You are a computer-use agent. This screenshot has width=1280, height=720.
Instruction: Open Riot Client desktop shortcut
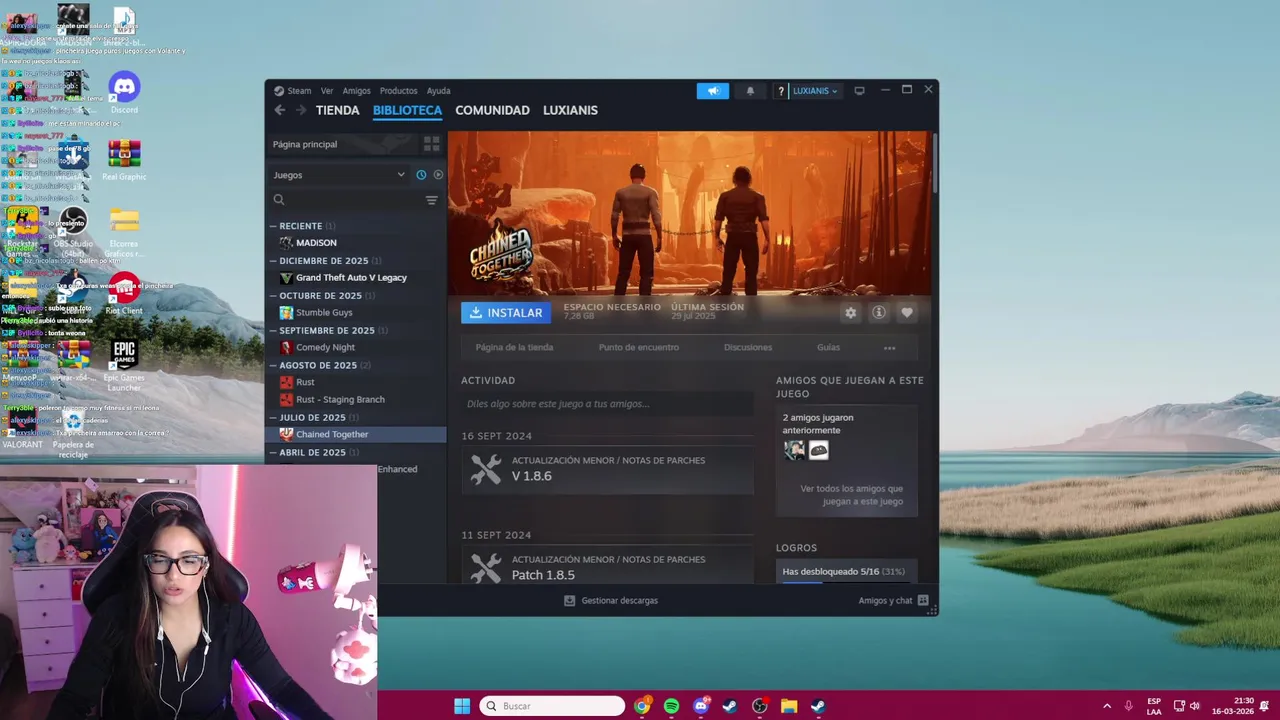pos(124,294)
